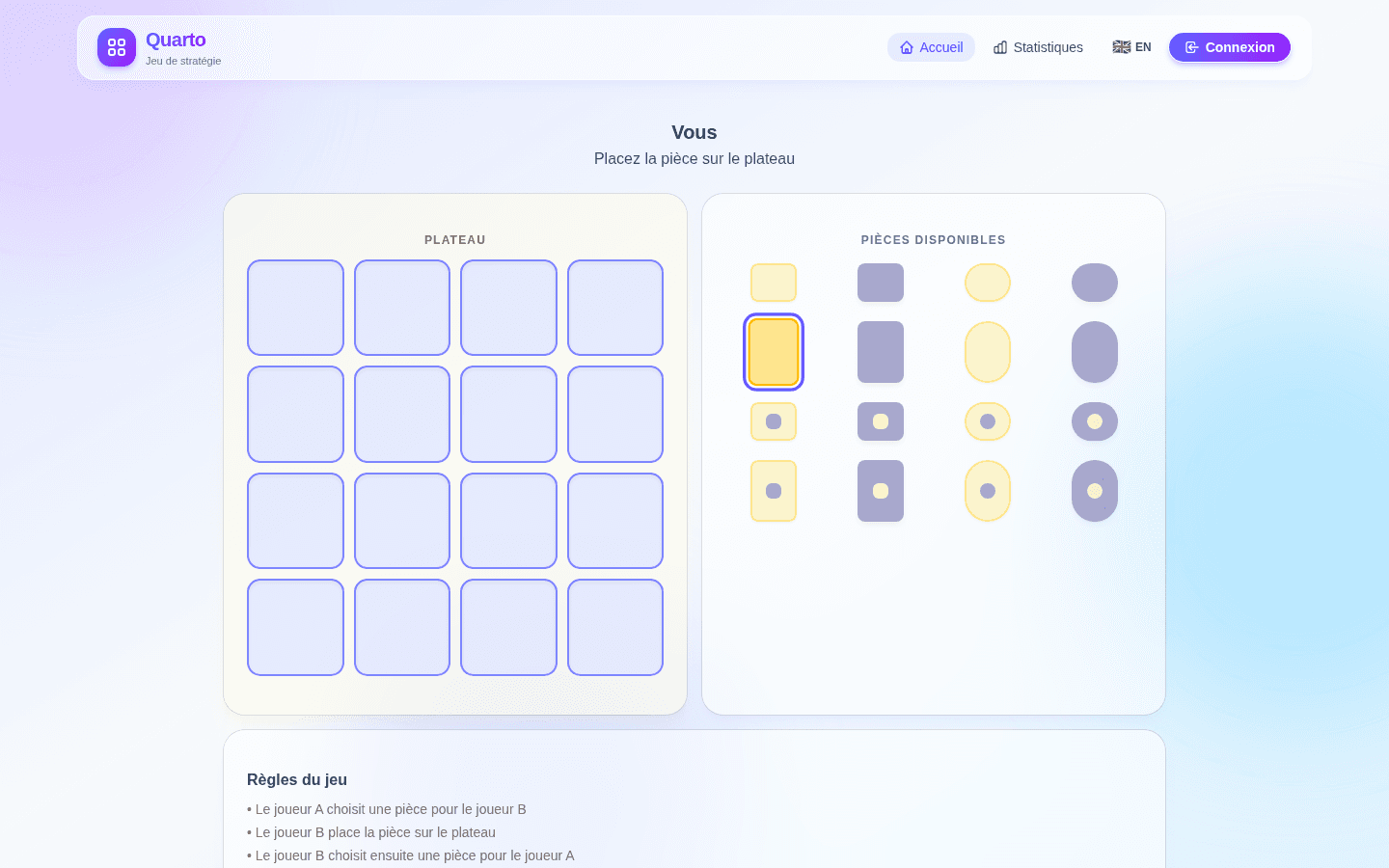The image size is (1389, 868).
Task: Click the highlighted tall yellow square piece
Action: point(774,352)
